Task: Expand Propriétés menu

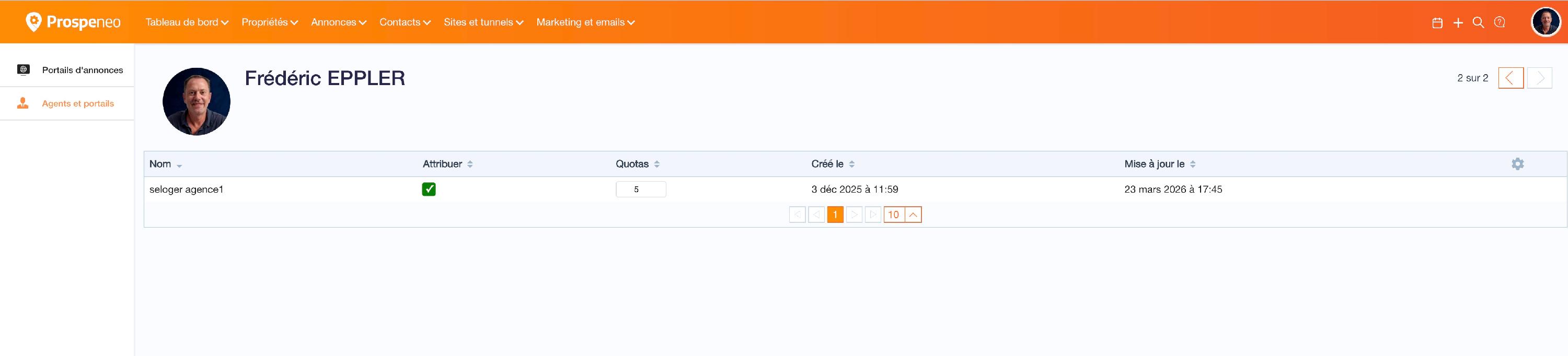Action: (270, 22)
